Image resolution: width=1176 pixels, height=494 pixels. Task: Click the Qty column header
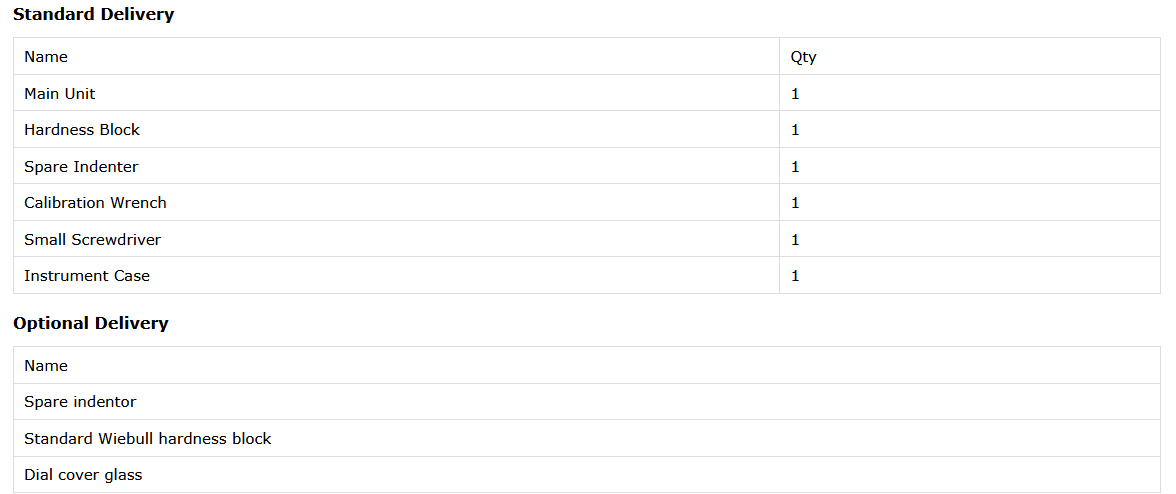coord(803,57)
